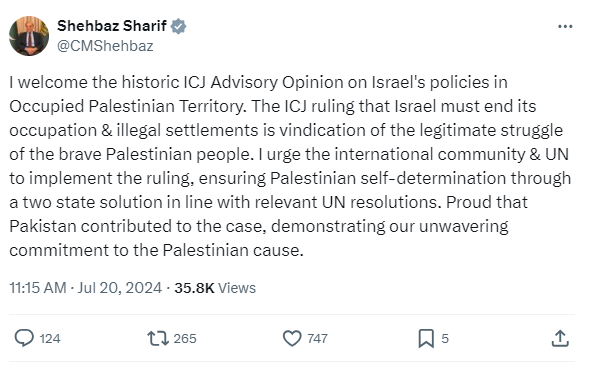The width and height of the screenshot is (589, 369).
Task: Open Shehbaz Sharif's profile picture
Action: (29, 36)
